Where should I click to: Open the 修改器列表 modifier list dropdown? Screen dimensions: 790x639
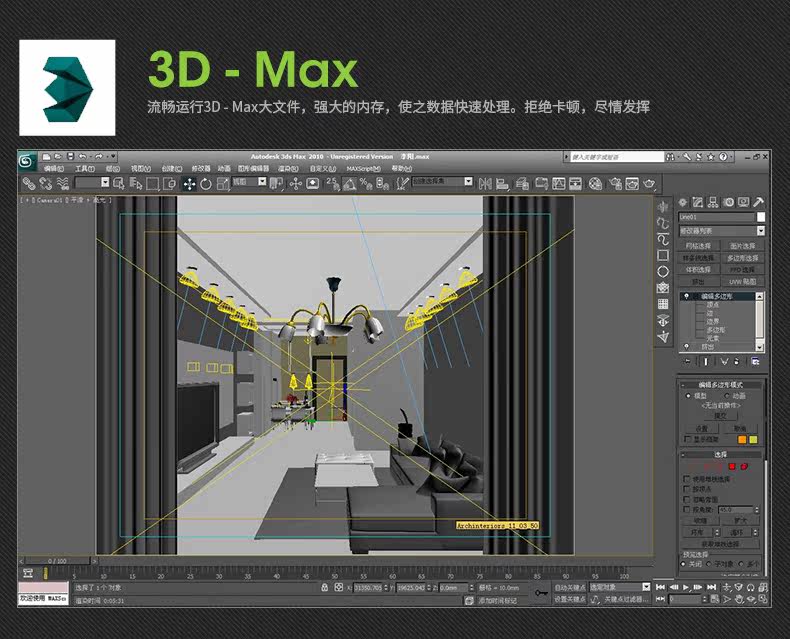(721, 231)
